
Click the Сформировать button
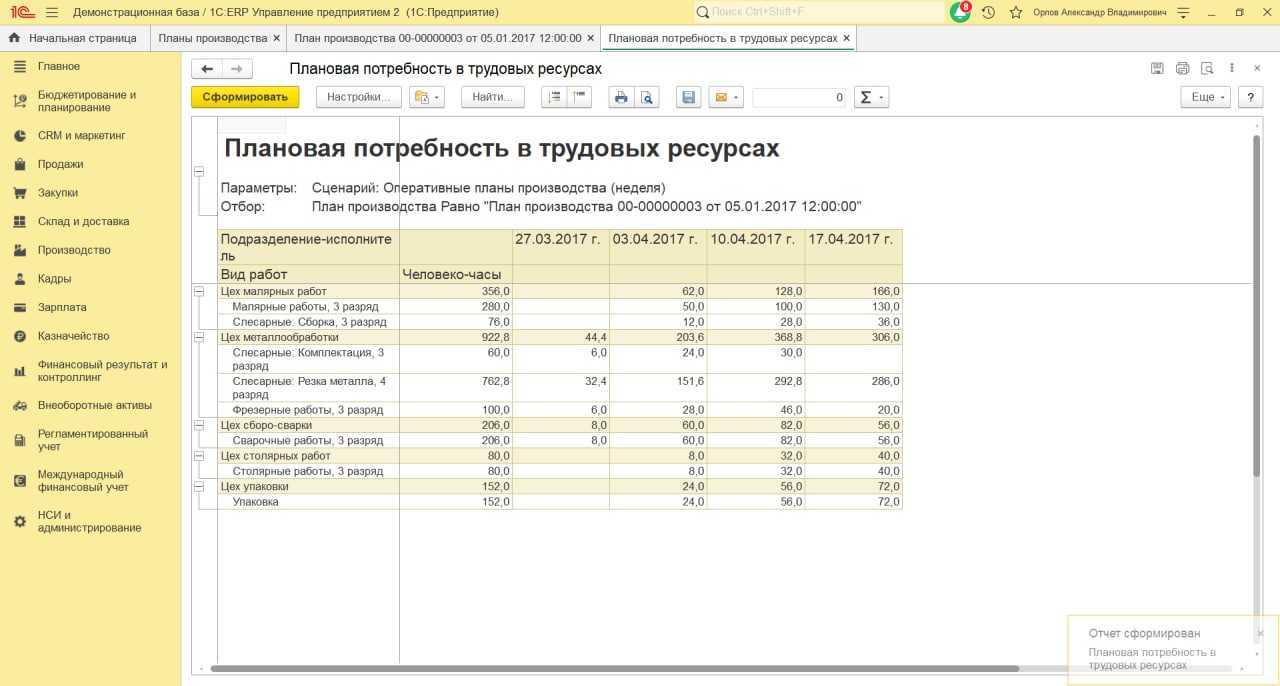point(245,97)
